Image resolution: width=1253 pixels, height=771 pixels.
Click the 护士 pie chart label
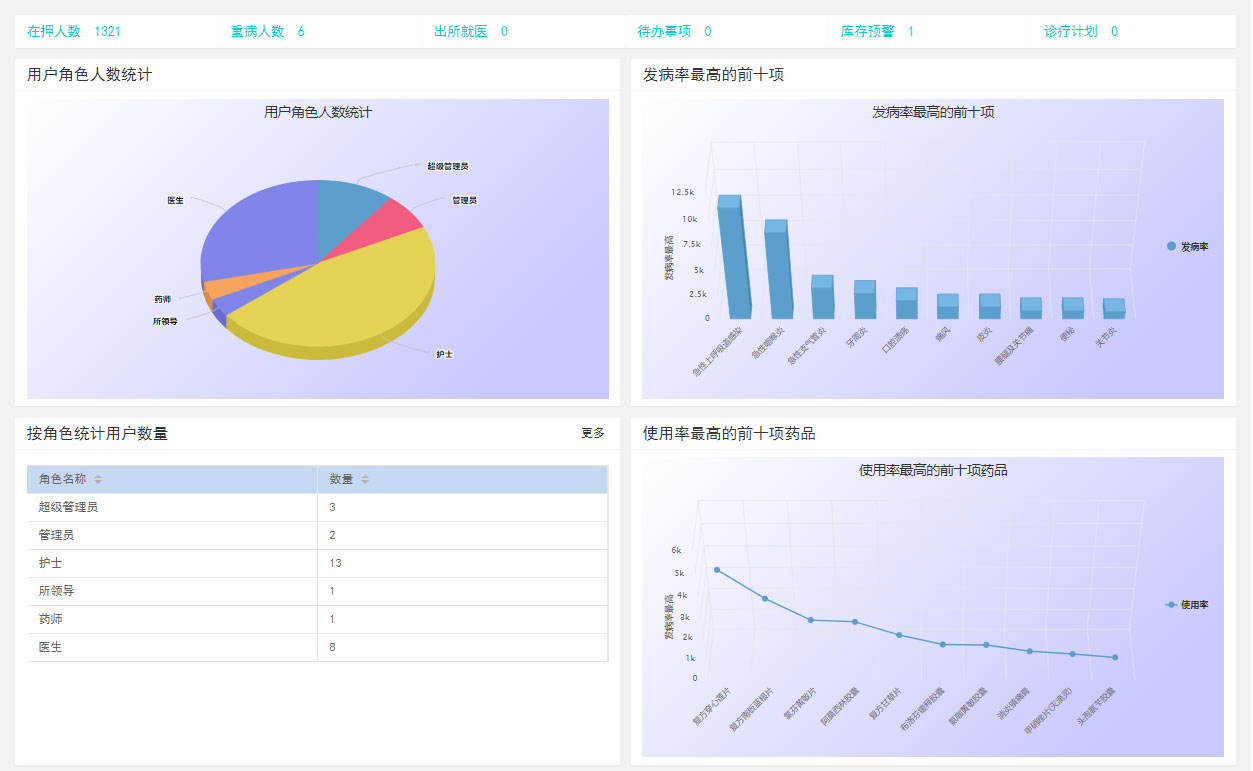(444, 354)
